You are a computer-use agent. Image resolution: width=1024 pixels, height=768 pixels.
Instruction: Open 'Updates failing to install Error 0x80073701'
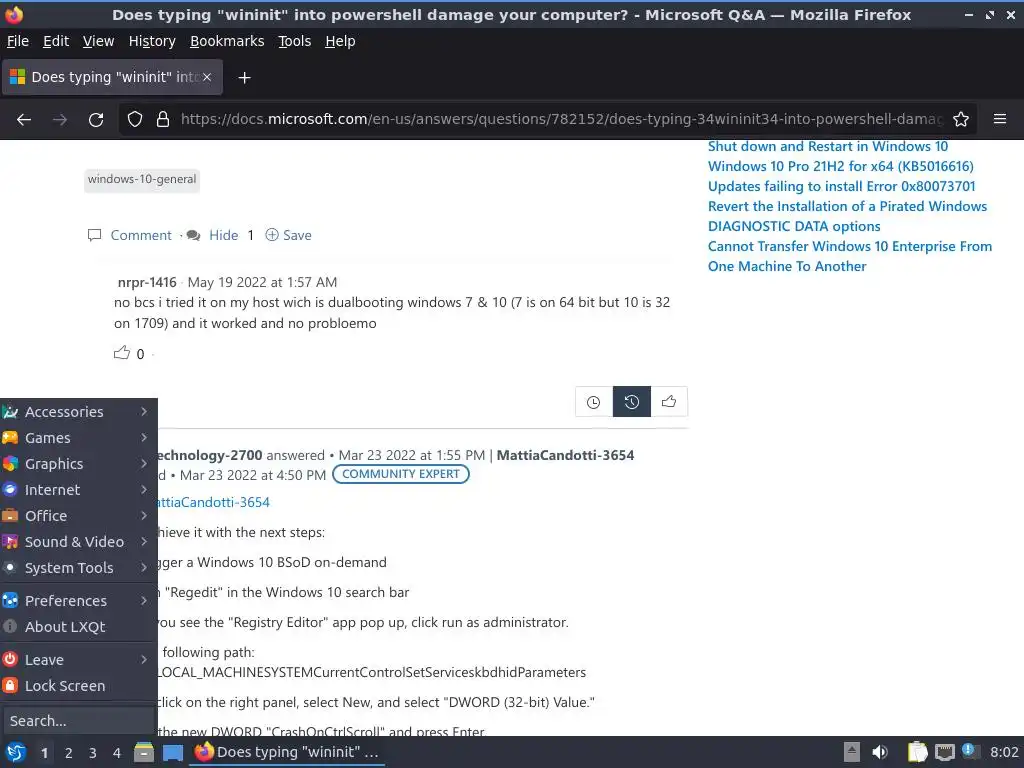click(841, 186)
